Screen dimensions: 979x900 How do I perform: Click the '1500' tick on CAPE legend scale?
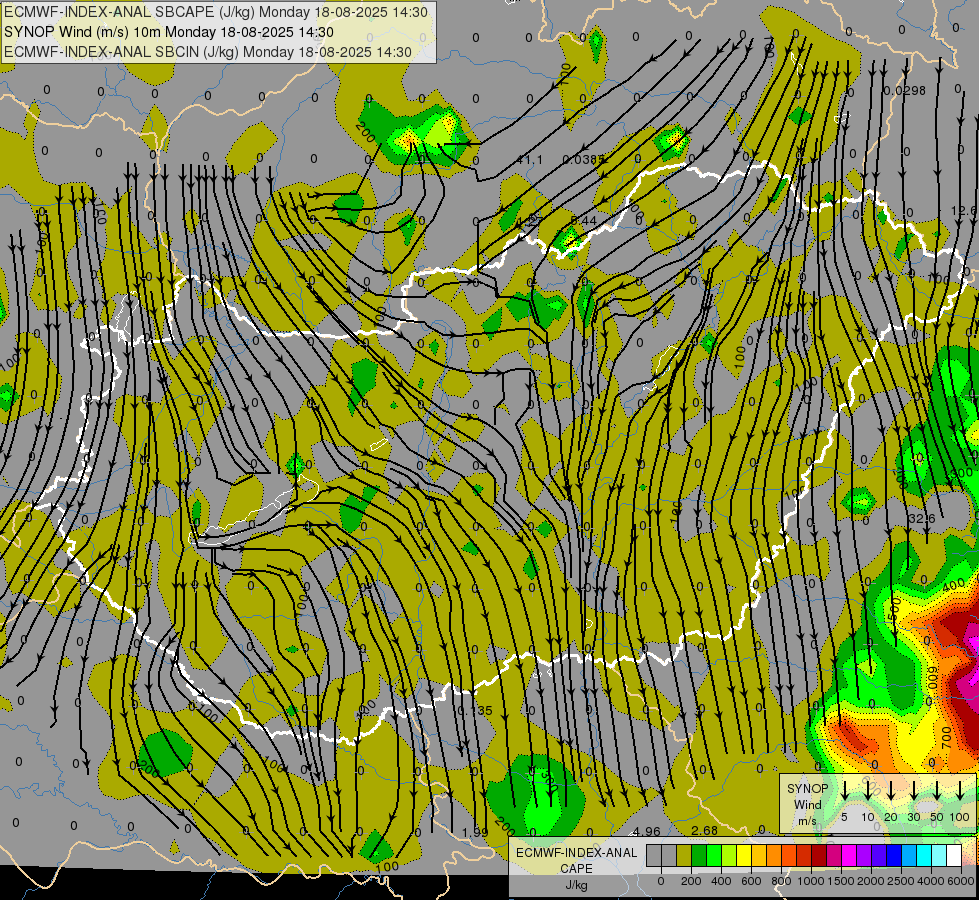840,881
